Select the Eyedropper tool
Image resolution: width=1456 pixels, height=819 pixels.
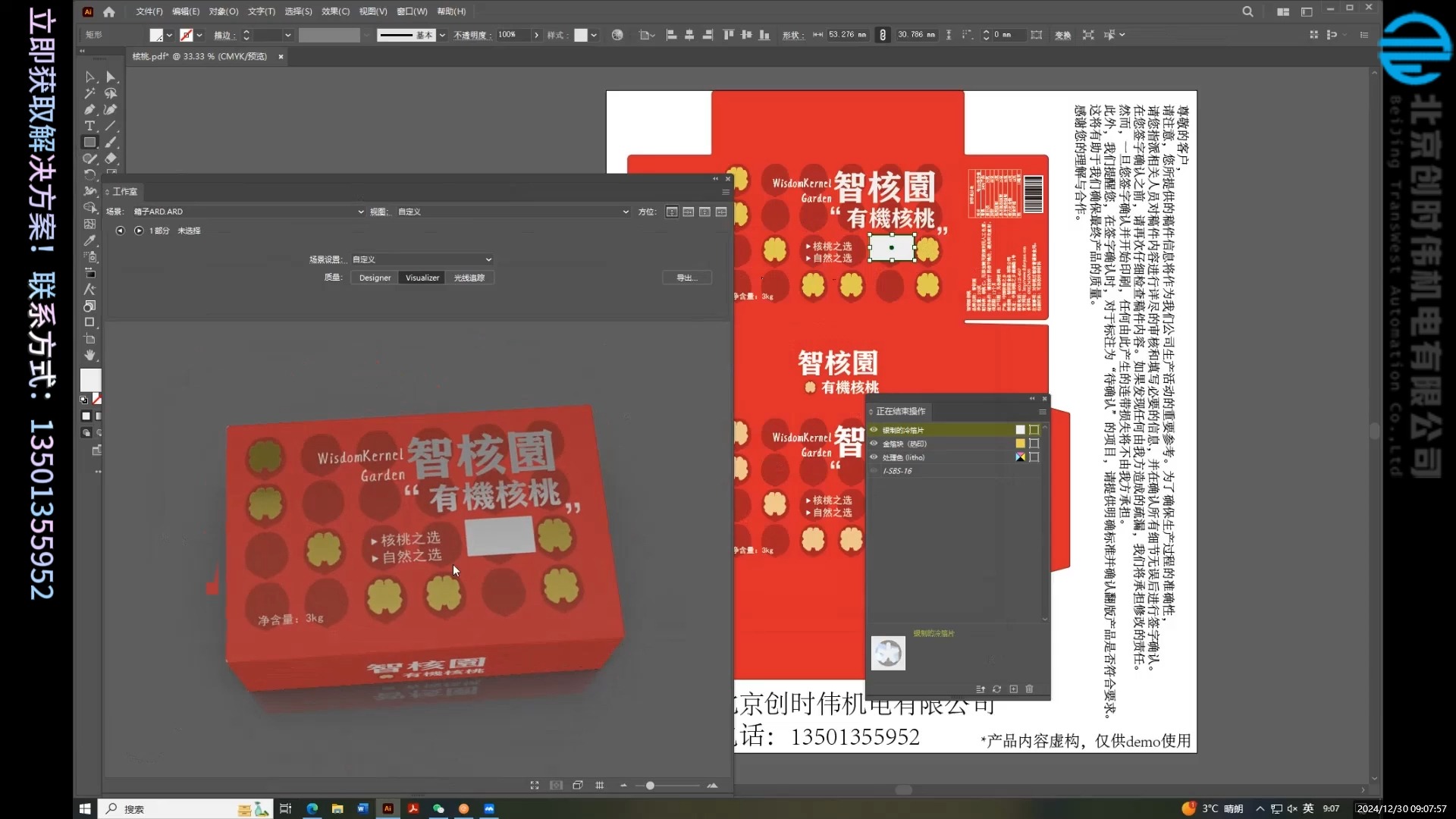pyautogui.click(x=89, y=240)
